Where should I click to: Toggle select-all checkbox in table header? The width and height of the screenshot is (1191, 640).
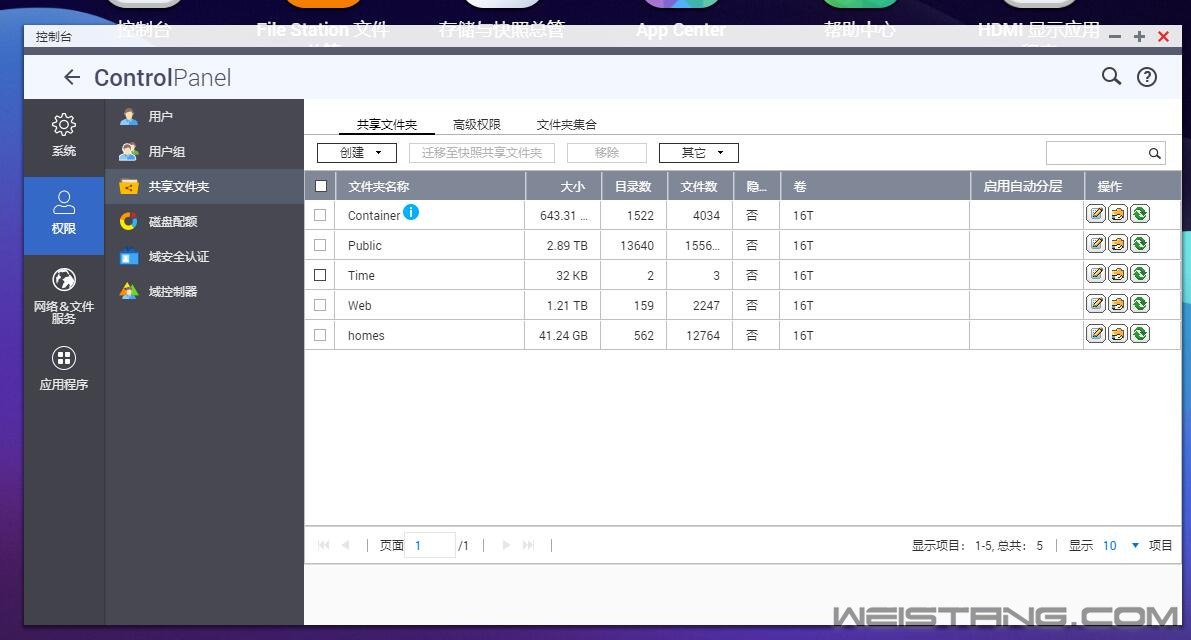(x=320, y=186)
